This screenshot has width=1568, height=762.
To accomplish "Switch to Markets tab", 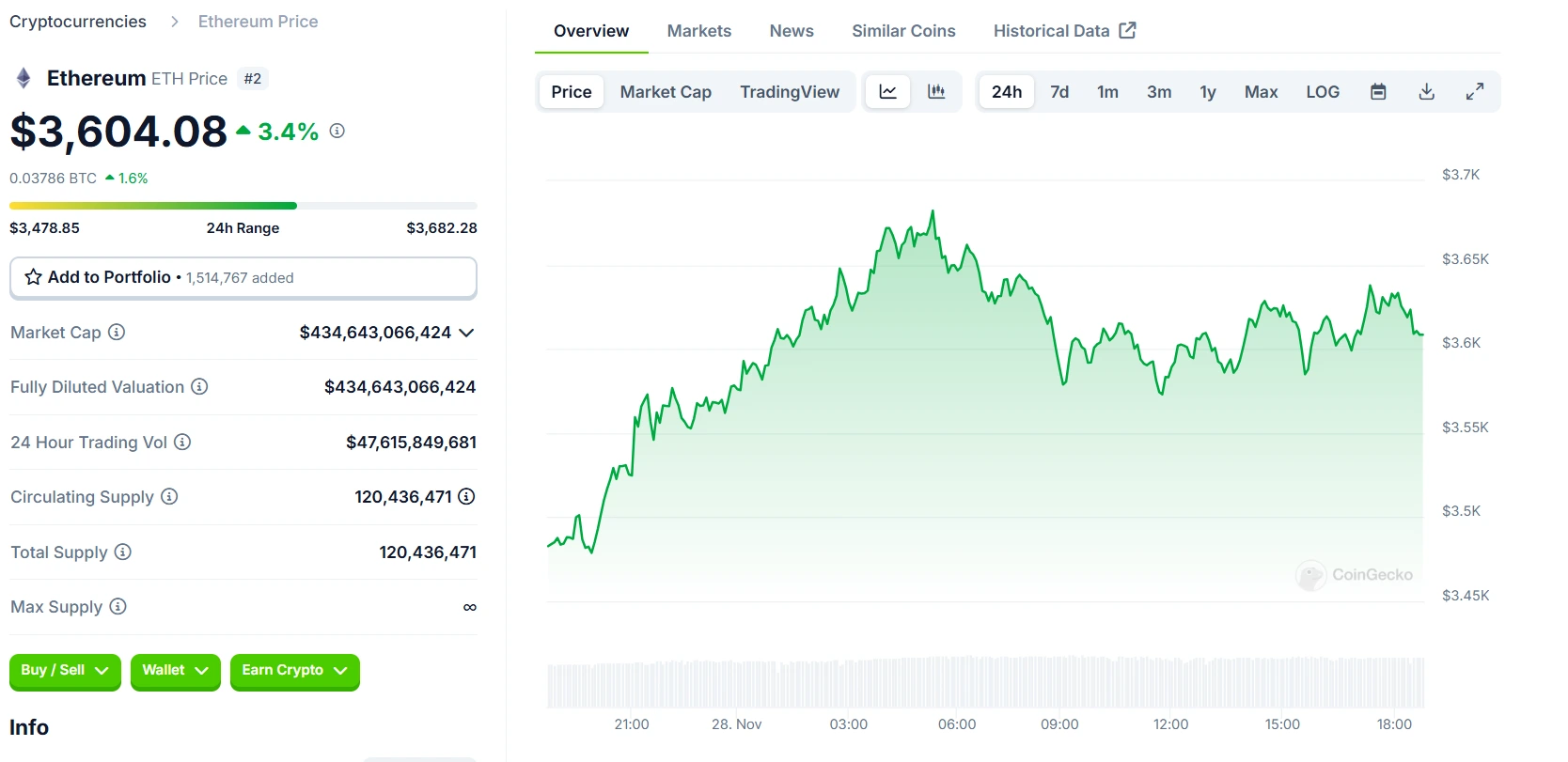I will click(699, 31).
